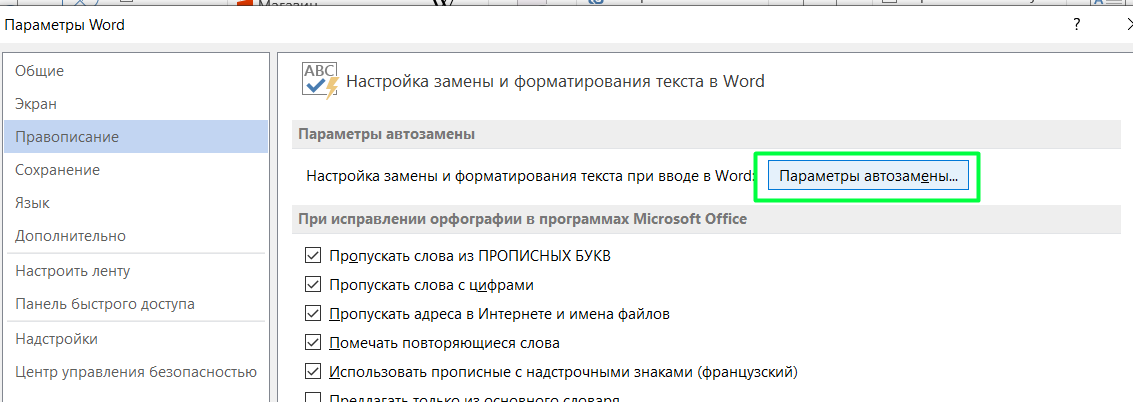Disable Помечать повторяющиеся слова
This screenshot has height=402, width=1133.
pos(313,343)
